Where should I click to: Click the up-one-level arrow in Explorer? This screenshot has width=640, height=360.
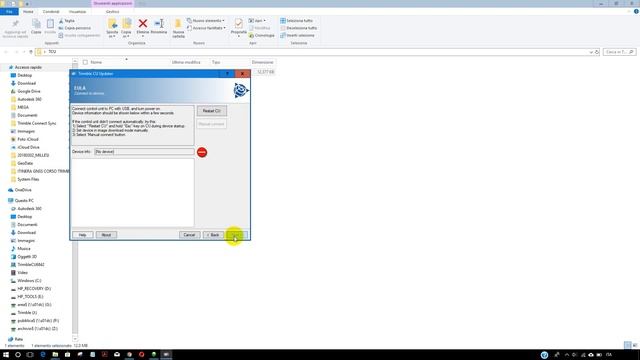[x=31, y=52]
